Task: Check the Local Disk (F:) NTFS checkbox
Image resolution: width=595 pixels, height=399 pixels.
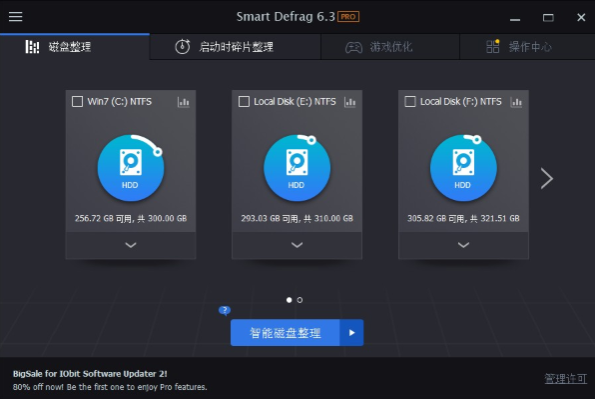Action: (x=410, y=101)
